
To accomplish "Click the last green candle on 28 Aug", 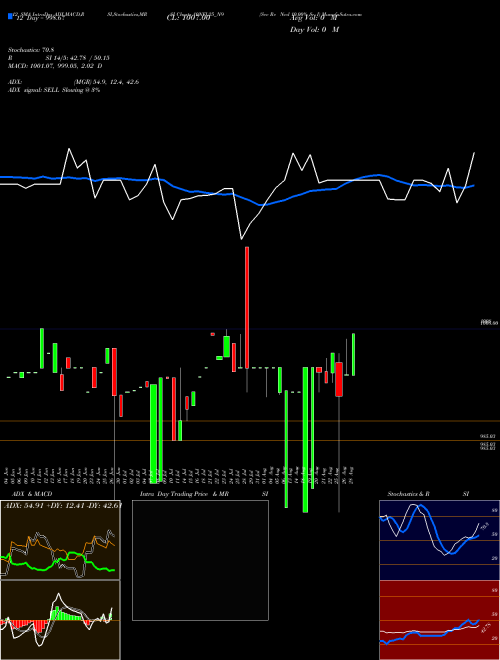I will (354, 354).
